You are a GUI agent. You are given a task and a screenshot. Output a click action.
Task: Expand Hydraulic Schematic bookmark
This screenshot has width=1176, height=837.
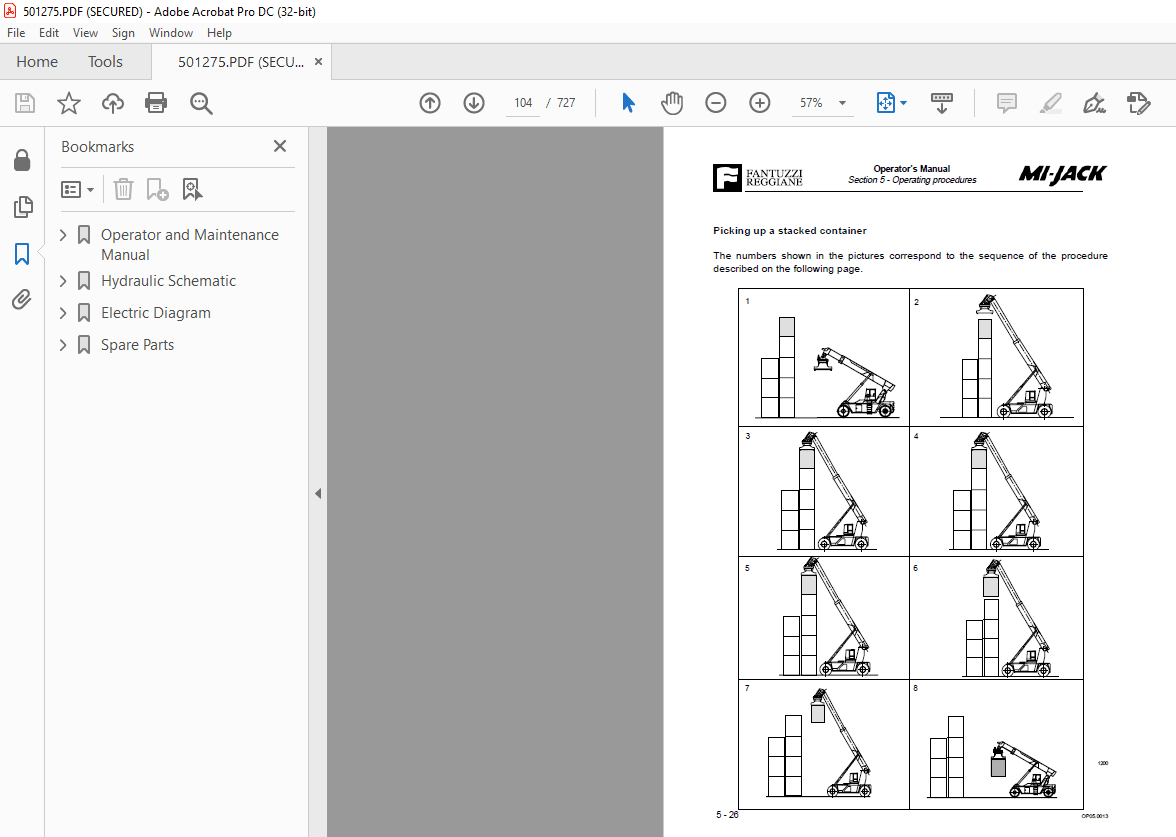(63, 280)
